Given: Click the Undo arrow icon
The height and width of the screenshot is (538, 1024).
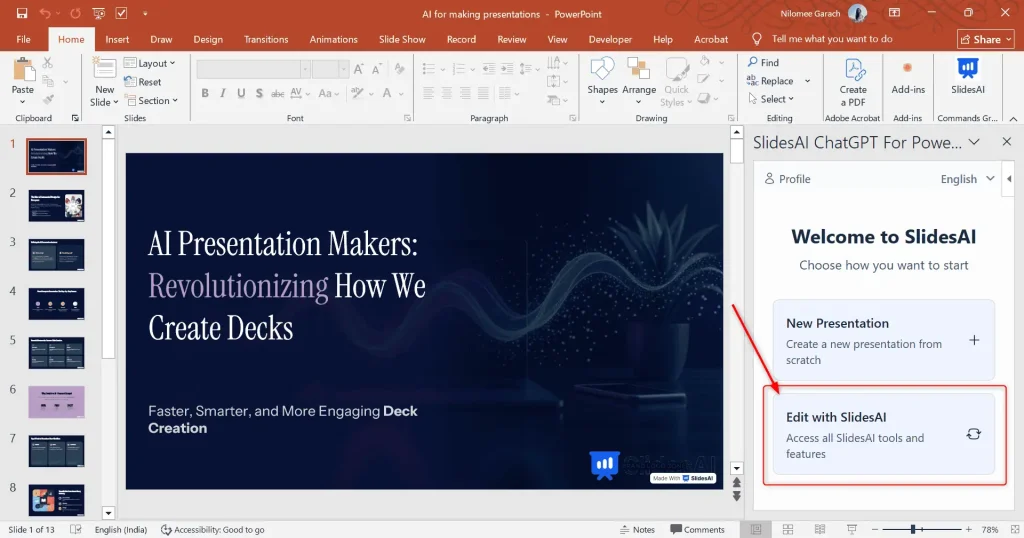Looking at the screenshot, I should tap(44, 13).
